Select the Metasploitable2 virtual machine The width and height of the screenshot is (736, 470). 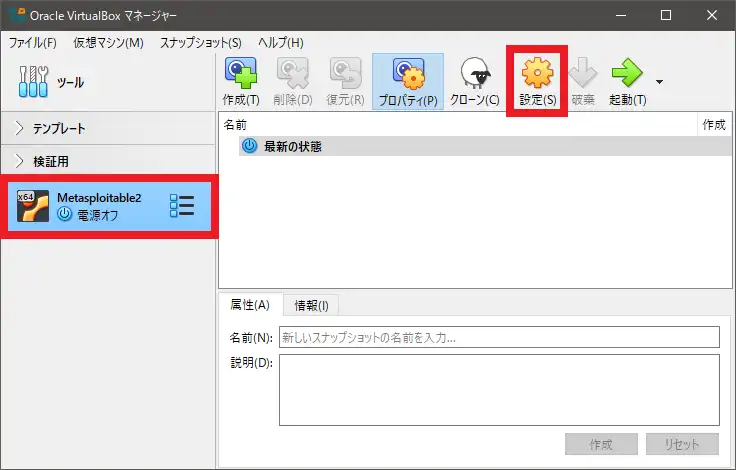click(90, 206)
